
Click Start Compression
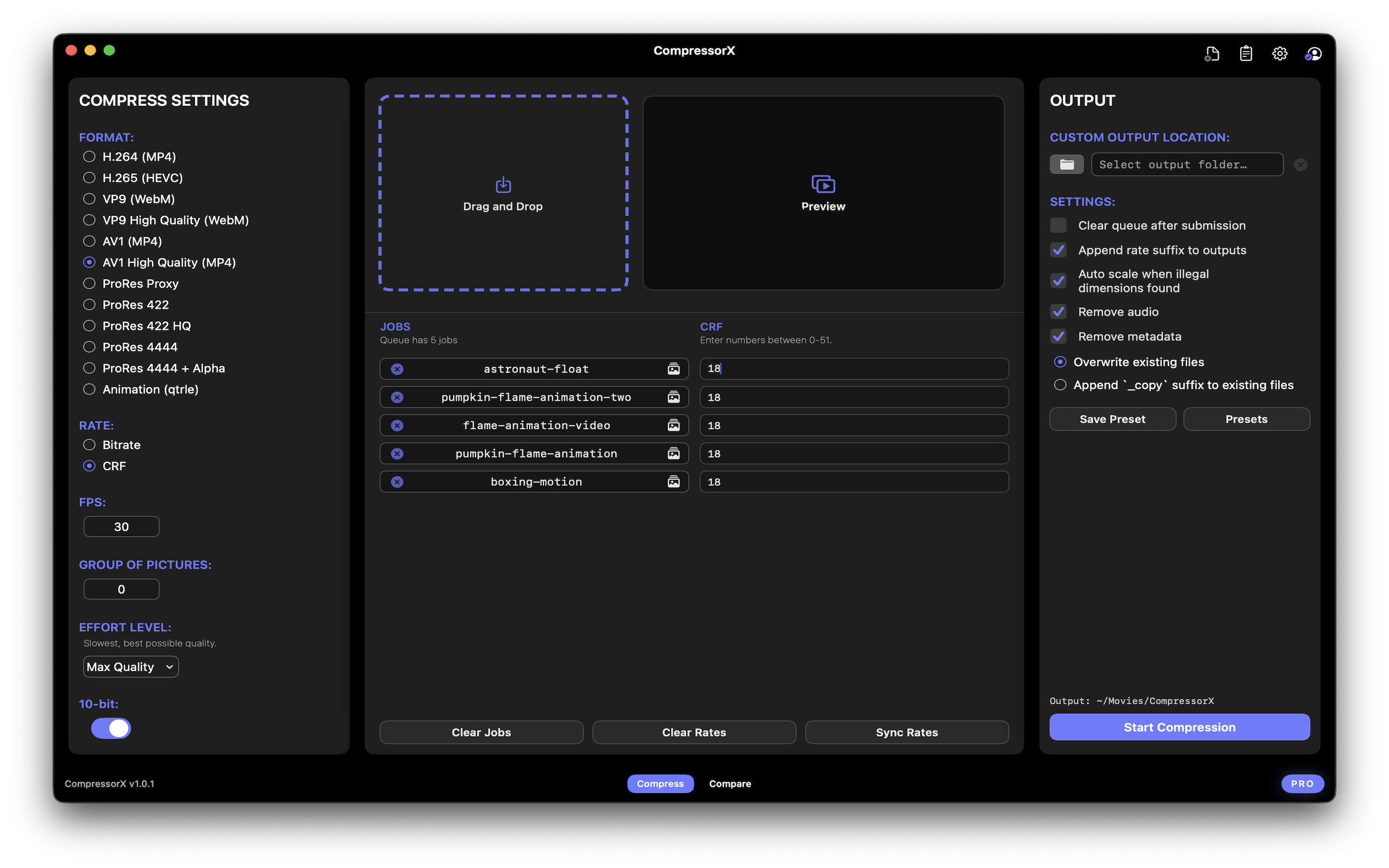click(1179, 727)
